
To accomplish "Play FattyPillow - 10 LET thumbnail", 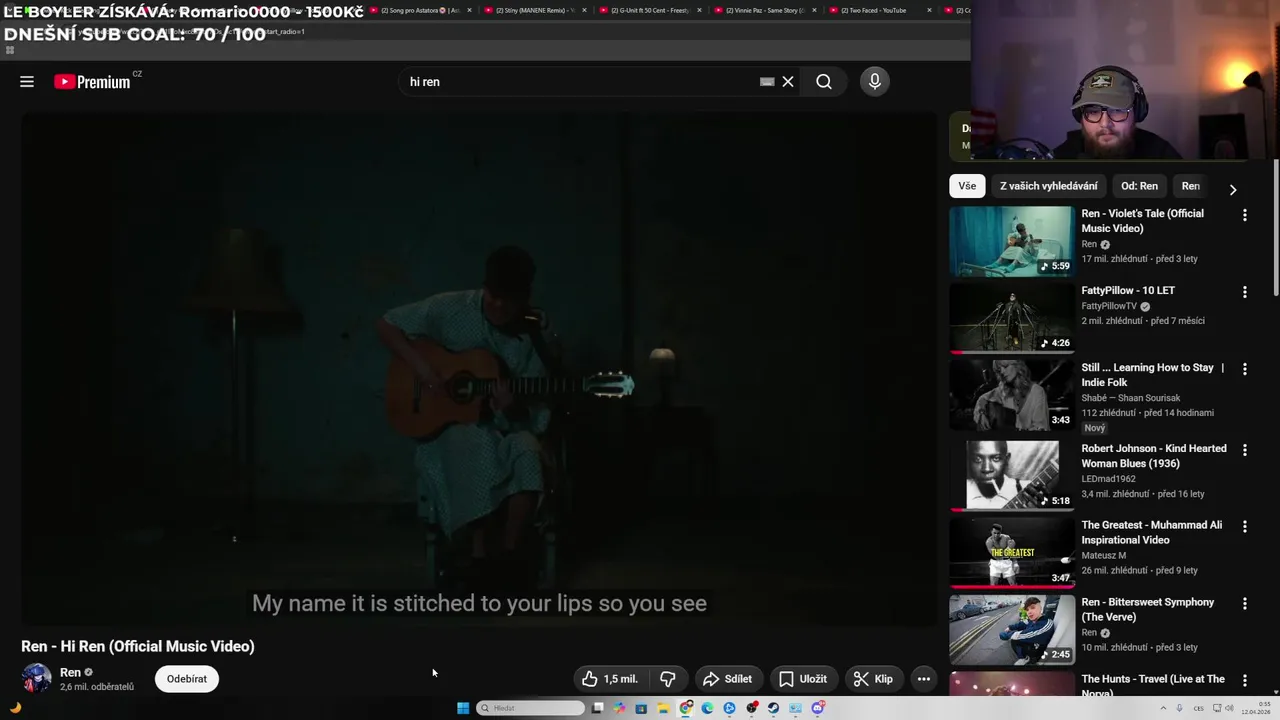I will click(1012, 318).
